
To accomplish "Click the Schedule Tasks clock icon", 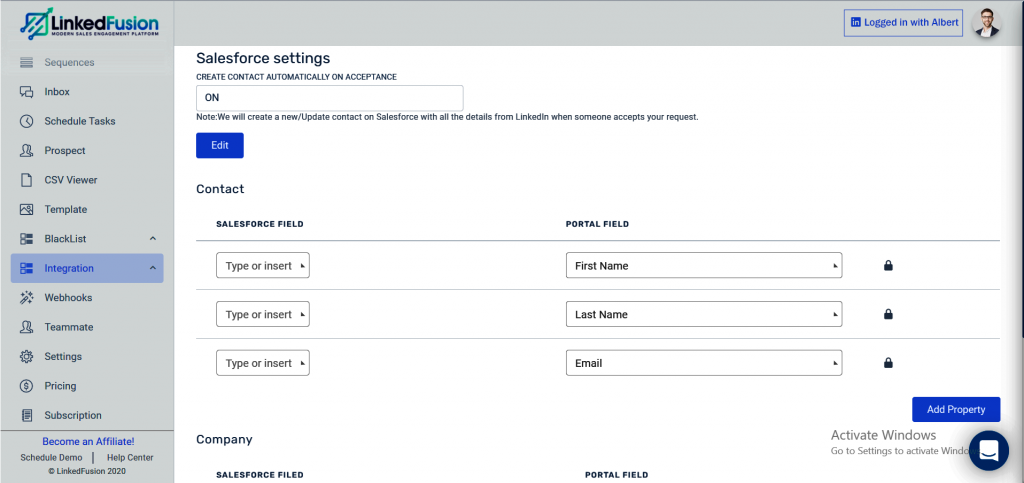I will (26, 121).
